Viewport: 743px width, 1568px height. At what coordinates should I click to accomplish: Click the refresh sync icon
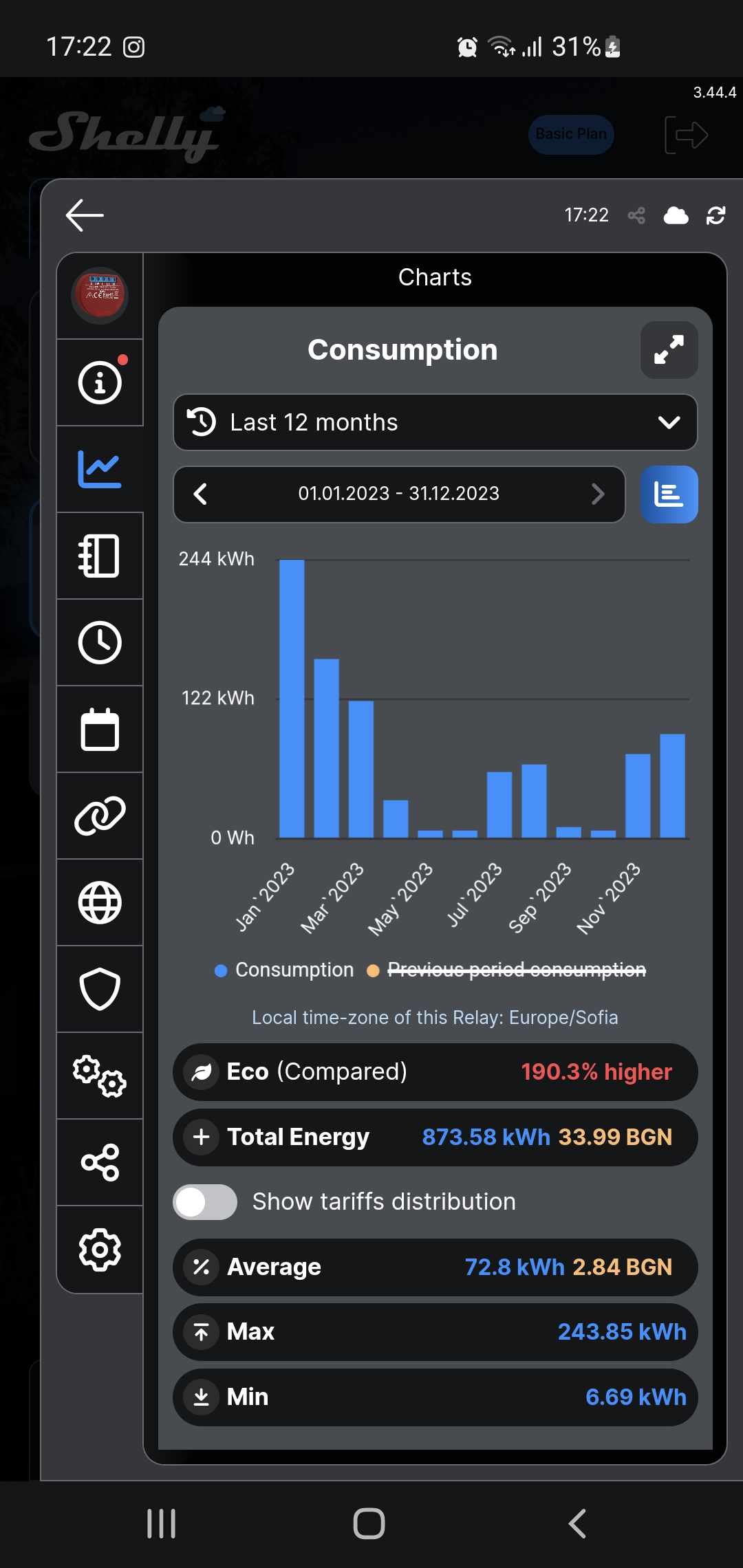coord(715,216)
